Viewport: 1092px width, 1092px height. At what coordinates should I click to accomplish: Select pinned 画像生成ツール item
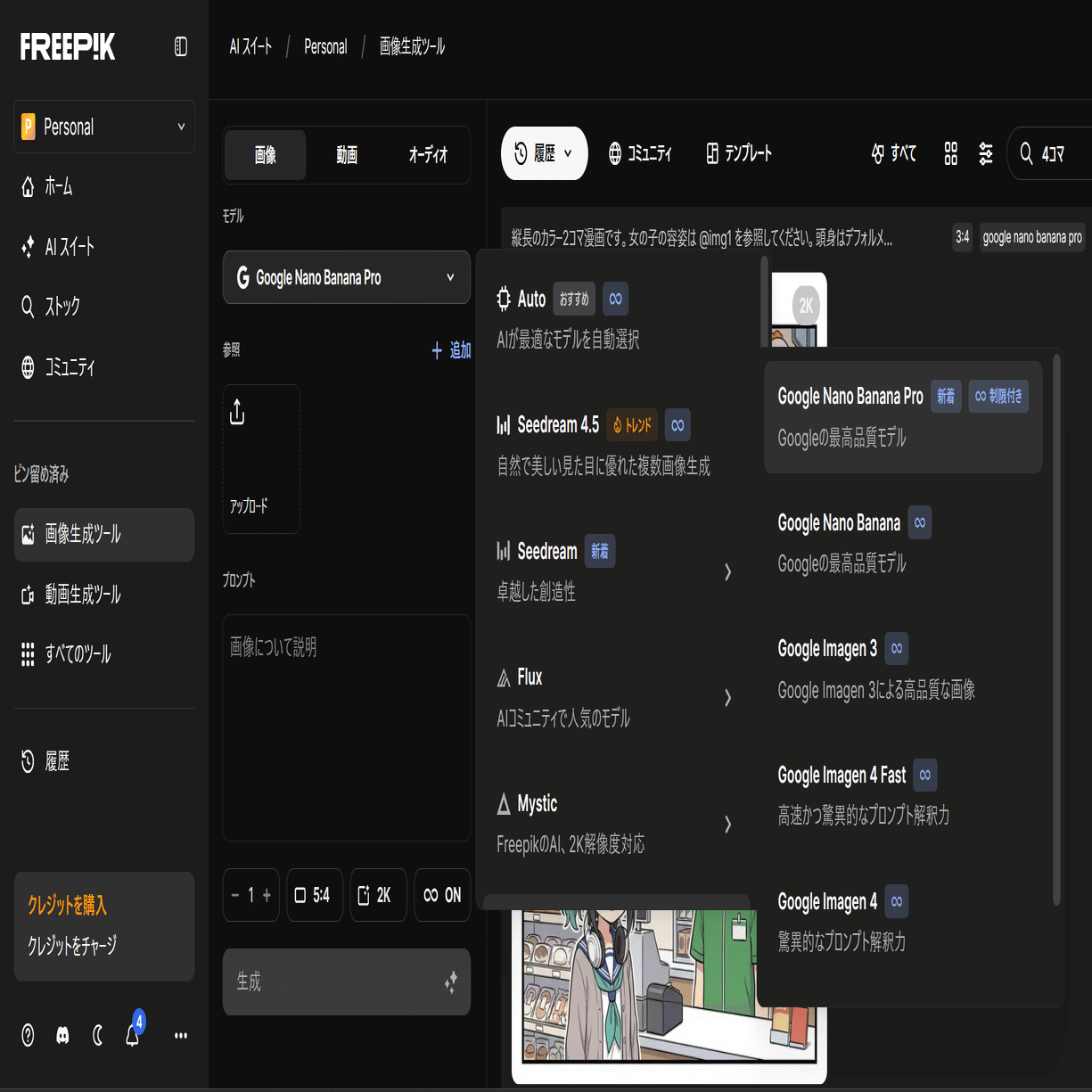coord(104,535)
